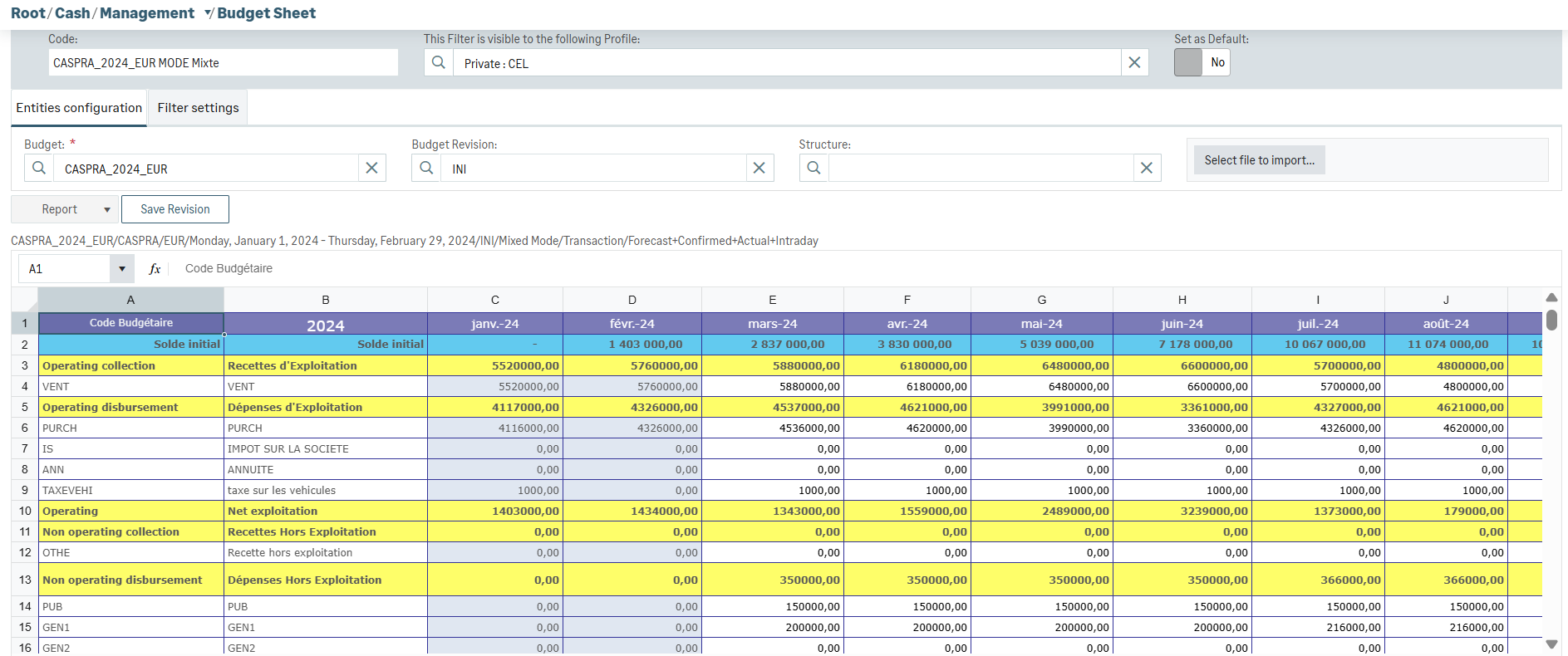Open the dropdown arrow before Budget Sheet
The width and height of the screenshot is (1568, 656).
[209, 13]
